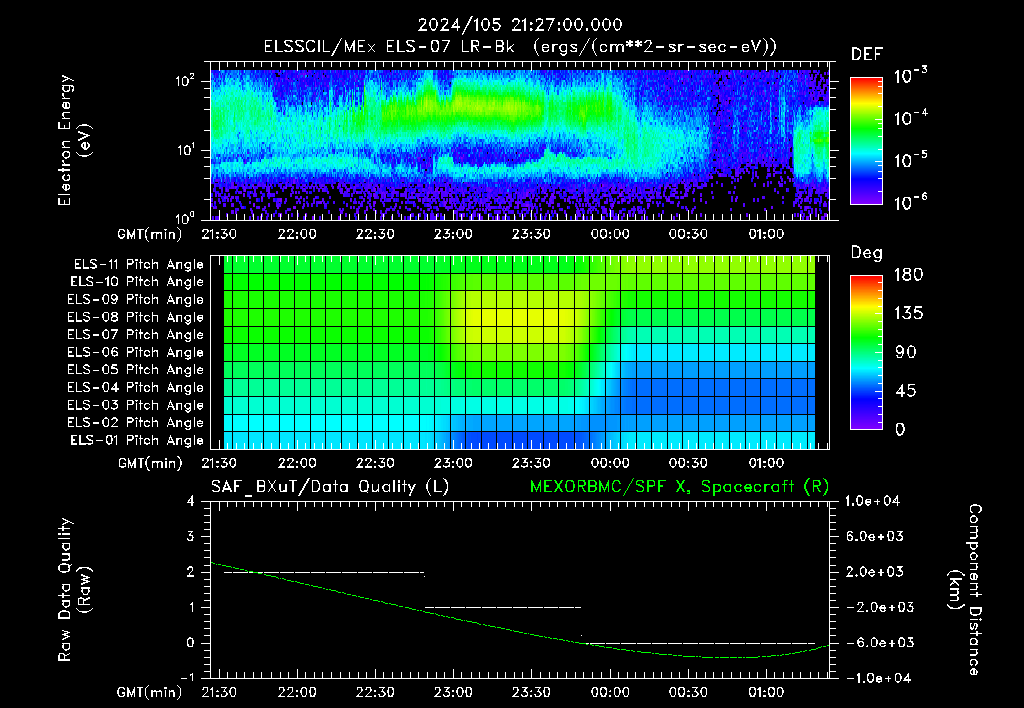Select the ELS-09 Pitch Angle row label

tap(135, 300)
